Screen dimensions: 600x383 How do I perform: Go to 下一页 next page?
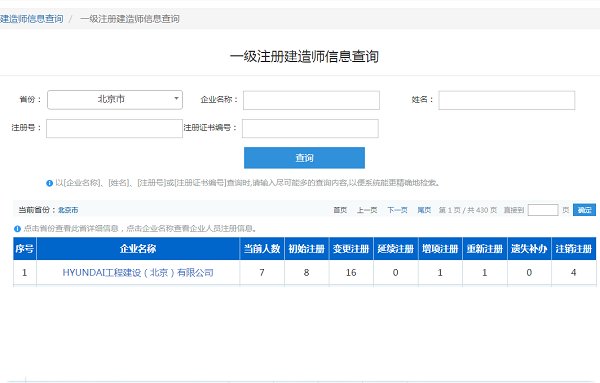(x=397, y=210)
